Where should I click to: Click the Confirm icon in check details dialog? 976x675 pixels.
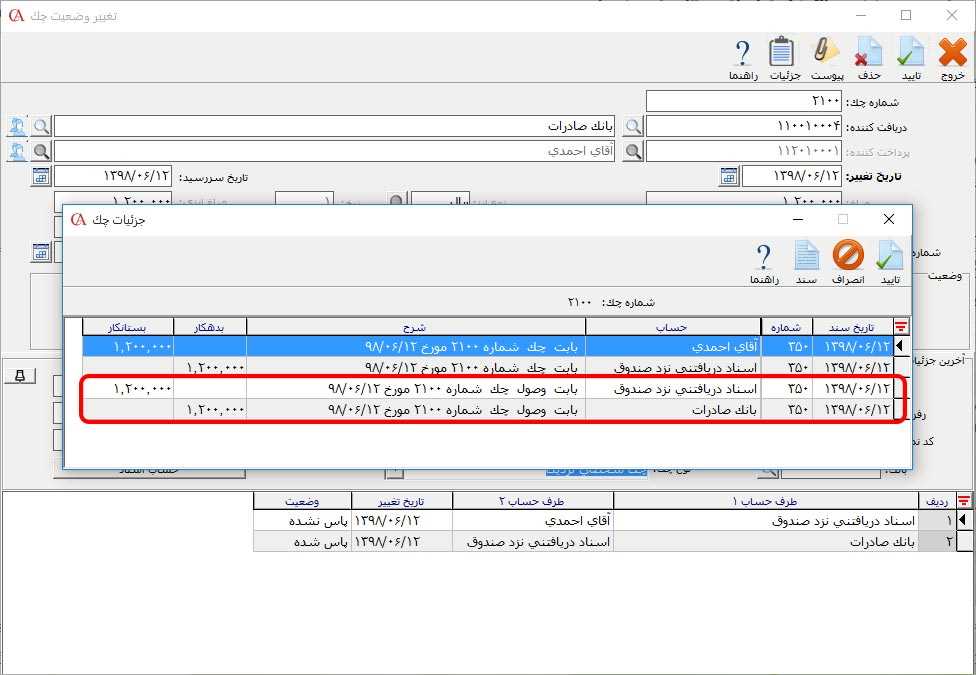coord(889,262)
